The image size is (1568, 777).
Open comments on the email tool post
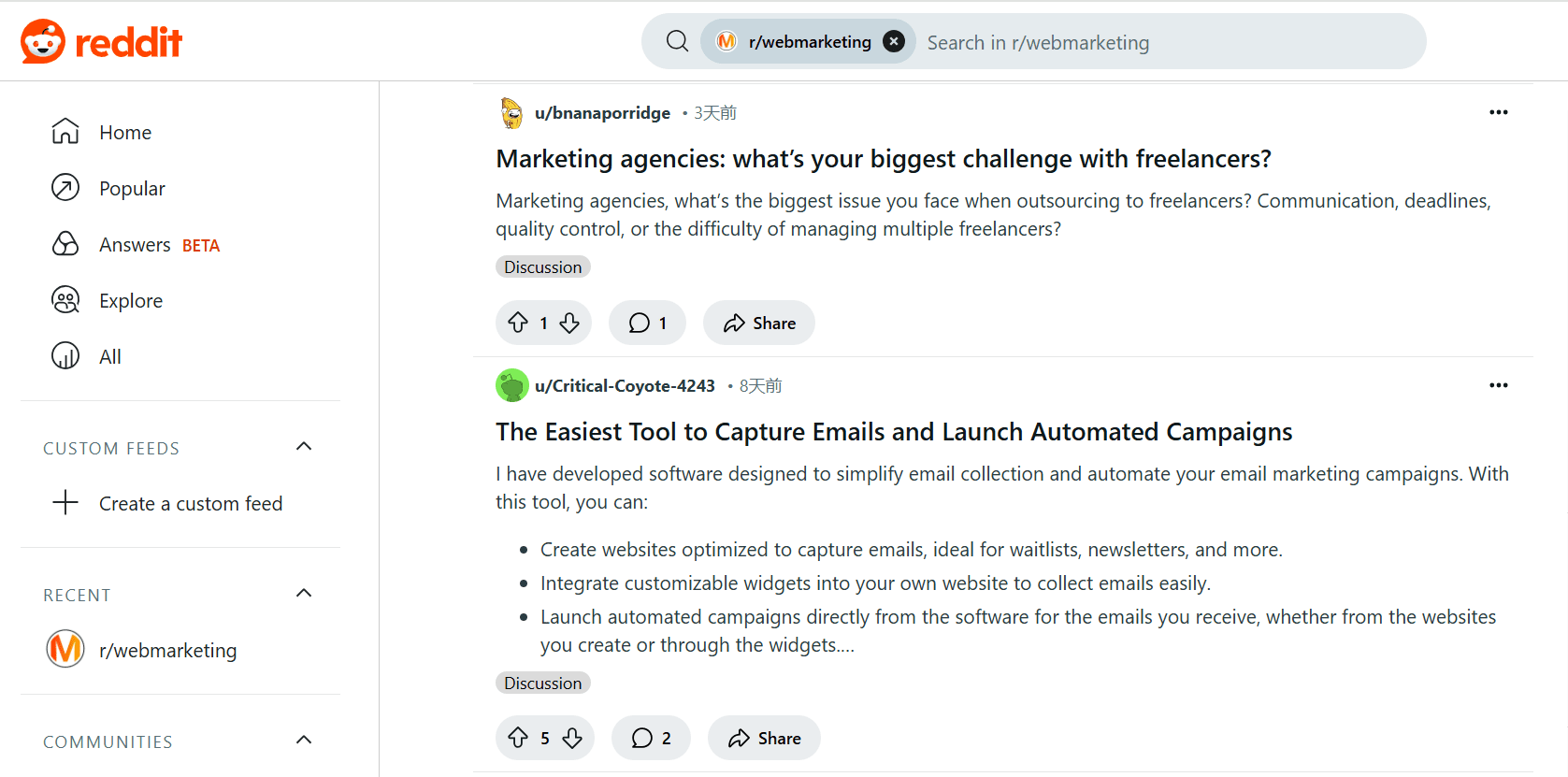click(651, 739)
